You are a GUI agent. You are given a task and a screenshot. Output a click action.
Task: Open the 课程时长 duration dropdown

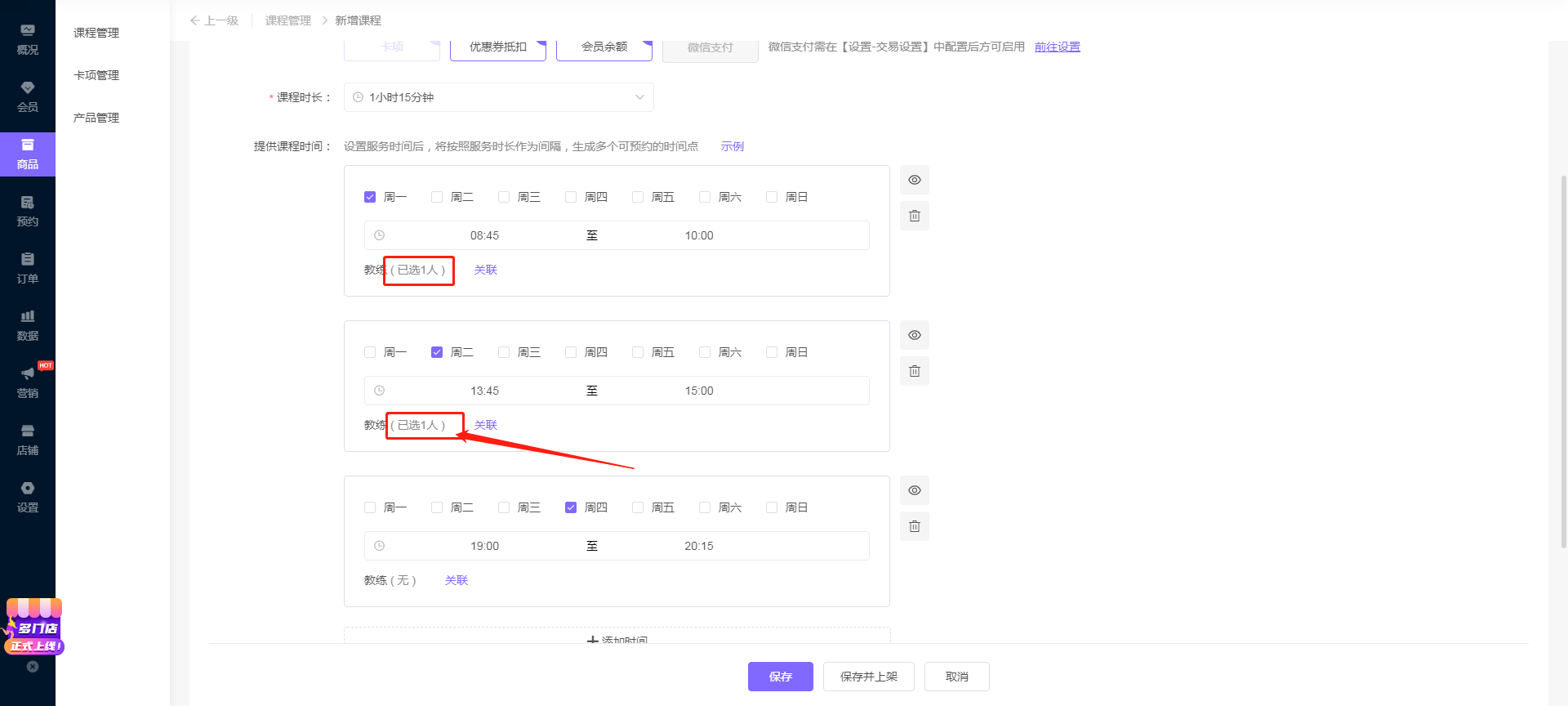(x=498, y=97)
